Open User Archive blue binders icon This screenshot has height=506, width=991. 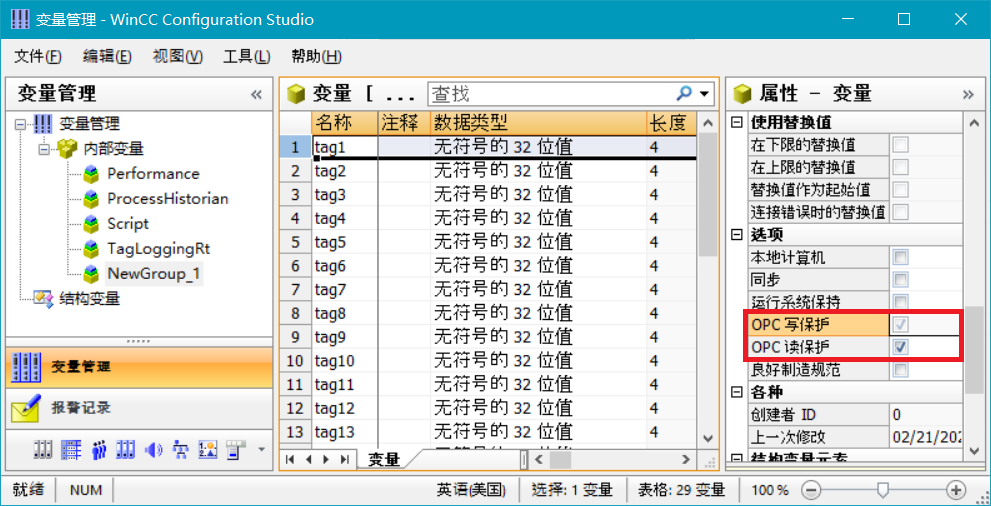point(126,450)
